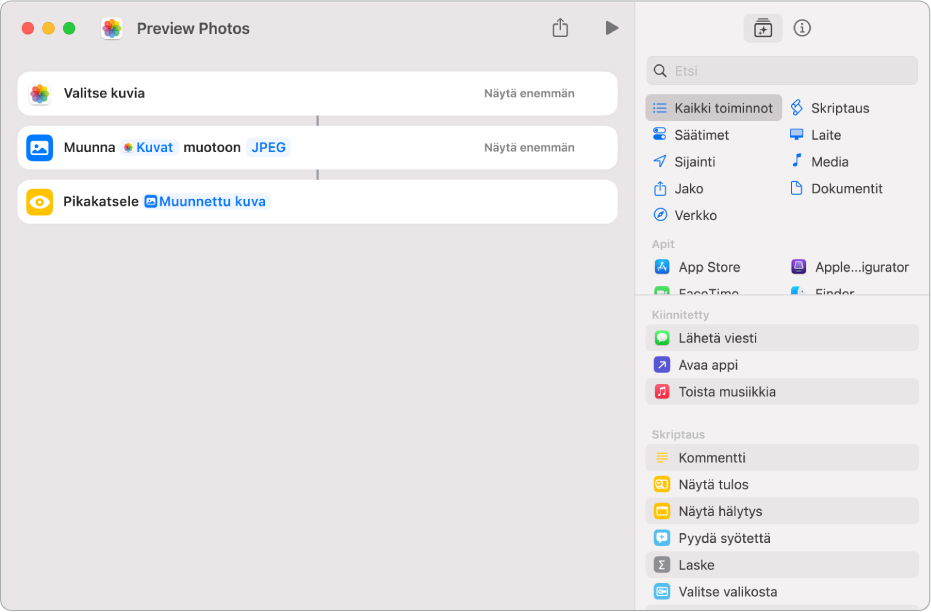The width and height of the screenshot is (931, 612).
Task: Click the Kuvat variable token
Action: pyautogui.click(x=149, y=147)
